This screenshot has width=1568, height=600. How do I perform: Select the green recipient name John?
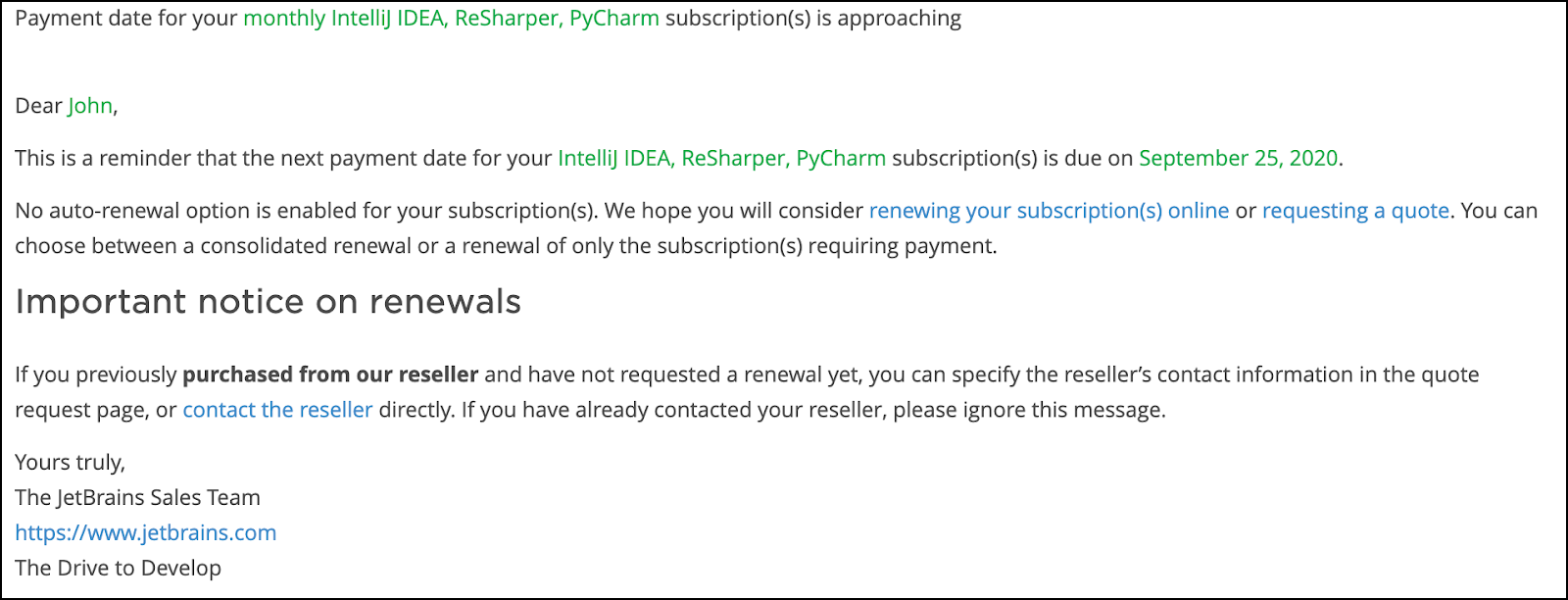(90, 106)
